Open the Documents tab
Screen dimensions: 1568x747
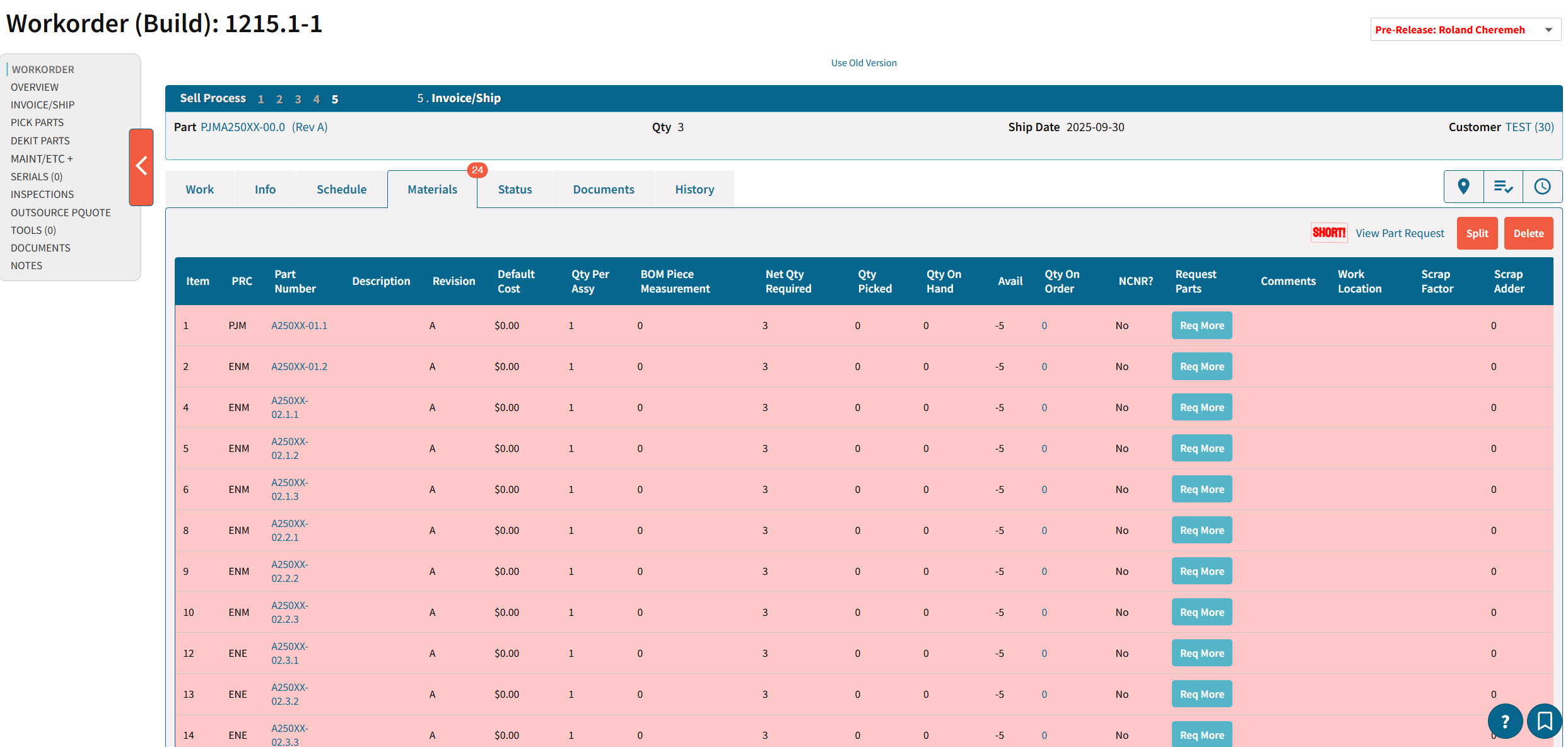[x=603, y=189]
